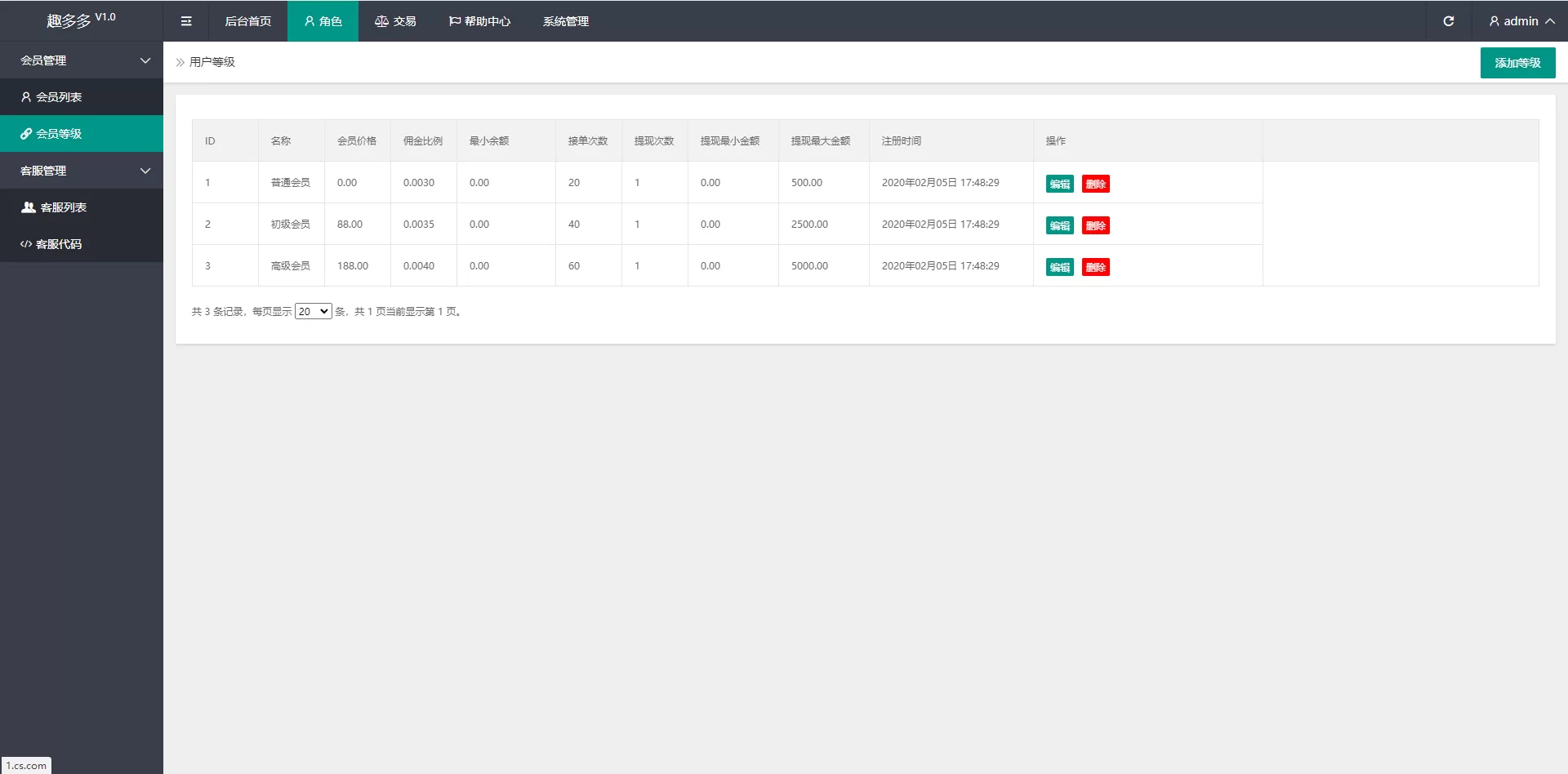This screenshot has width=1568, height=774.
Task: Open the 交易 top menu
Action: pyautogui.click(x=395, y=21)
